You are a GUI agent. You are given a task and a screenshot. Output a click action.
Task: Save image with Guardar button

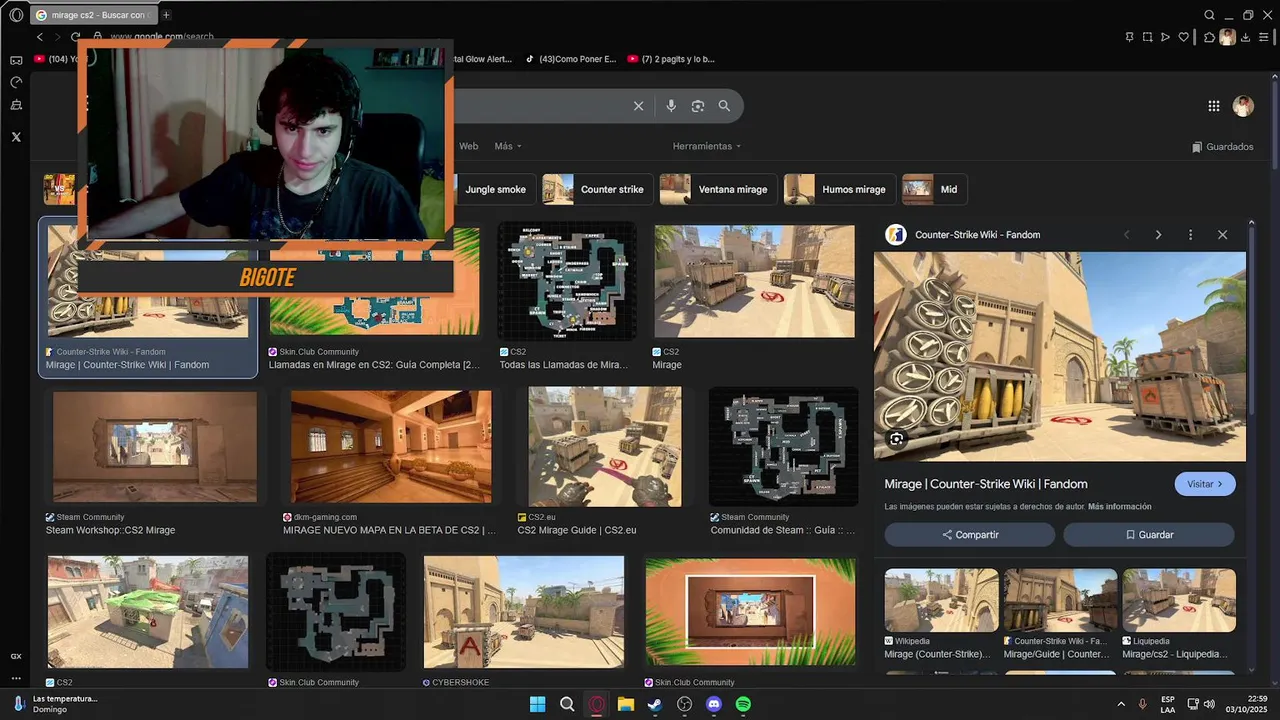[1149, 535]
